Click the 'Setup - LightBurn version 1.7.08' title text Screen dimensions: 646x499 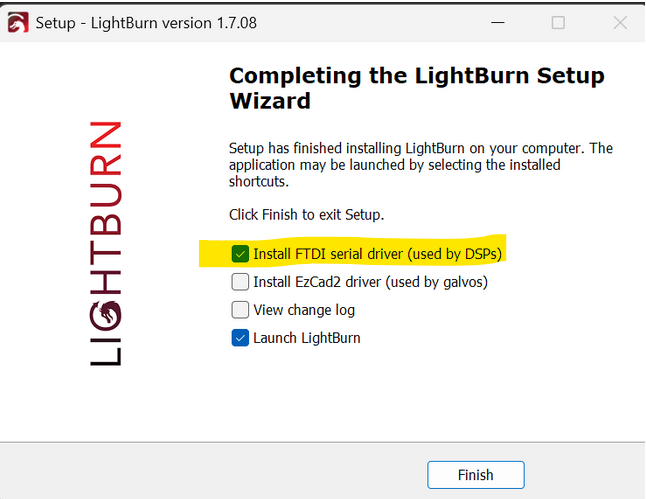click(x=146, y=23)
